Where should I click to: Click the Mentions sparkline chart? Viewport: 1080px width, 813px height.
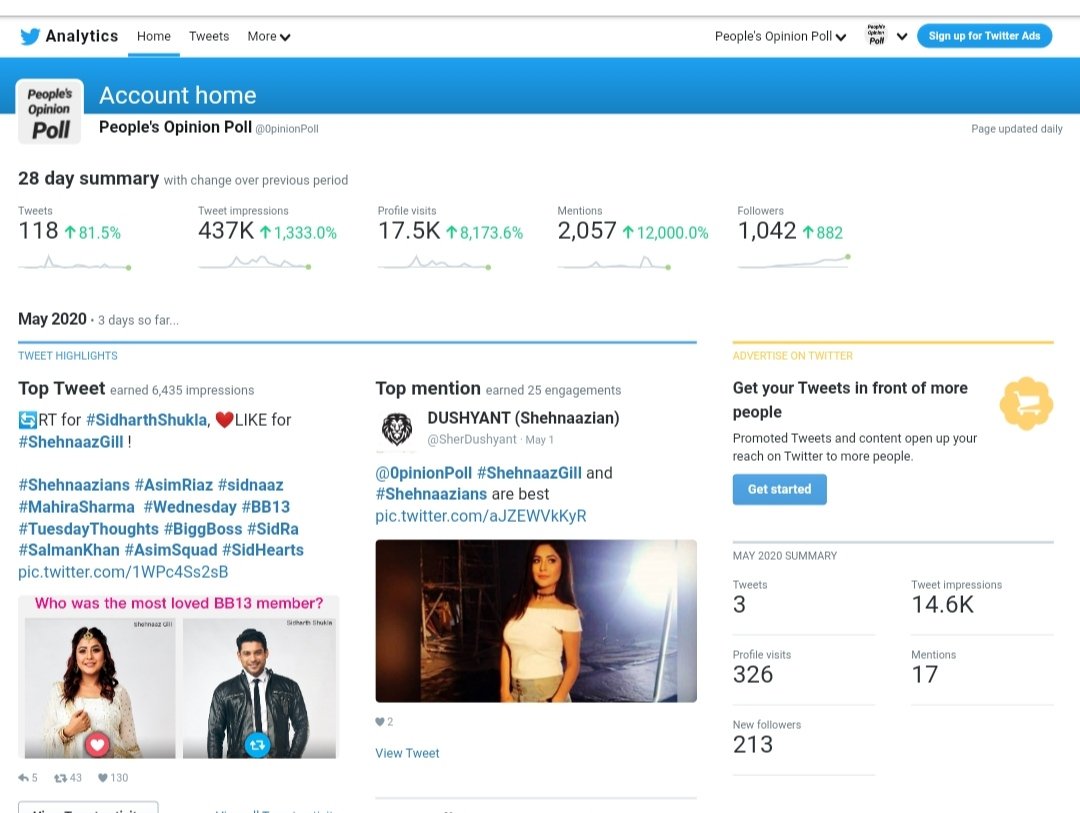point(614,263)
